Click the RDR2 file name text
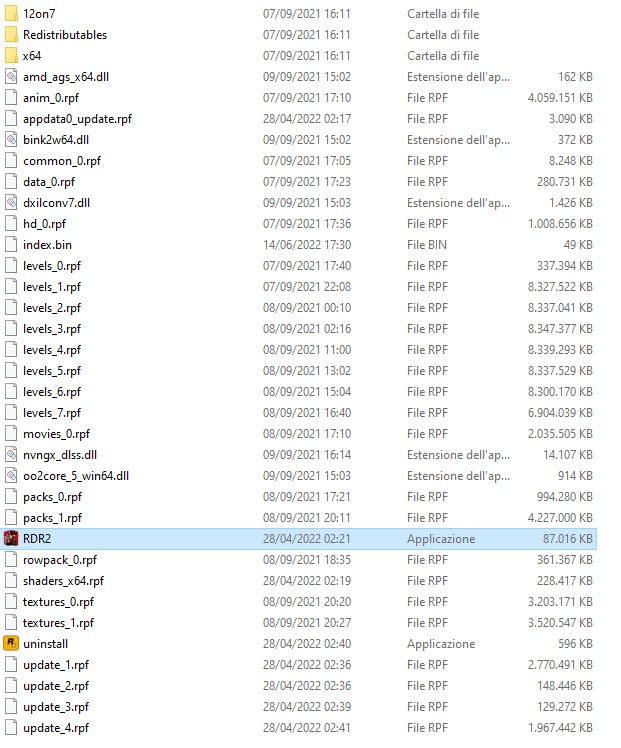Image resolution: width=621 pixels, height=748 pixels. pos(37,538)
